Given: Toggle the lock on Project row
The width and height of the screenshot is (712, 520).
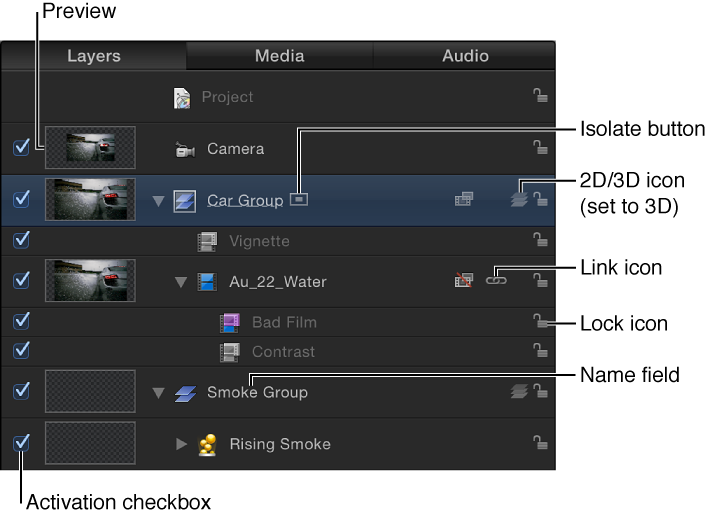Looking at the screenshot, I should pyautogui.click(x=540, y=96).
